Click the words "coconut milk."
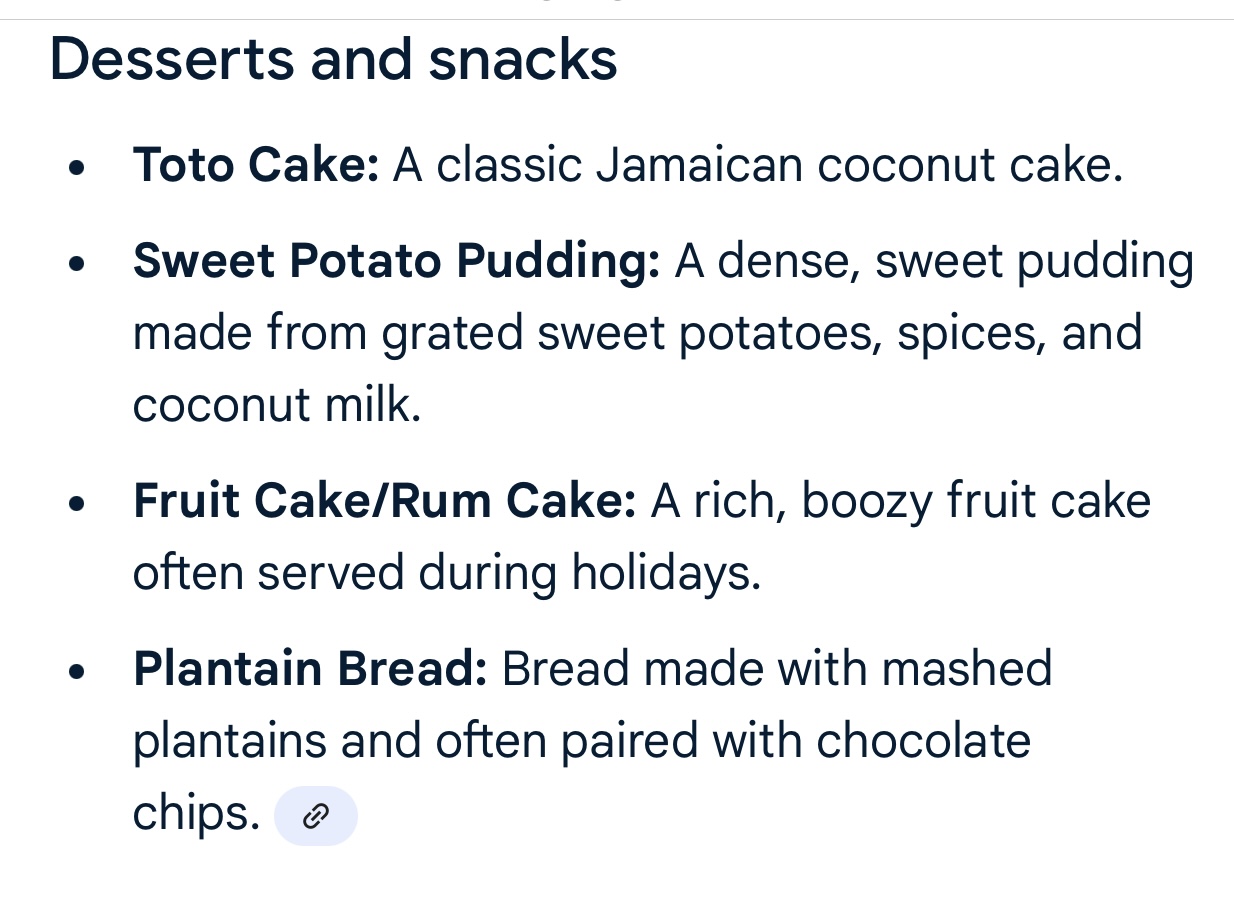 tap(277, 405)
